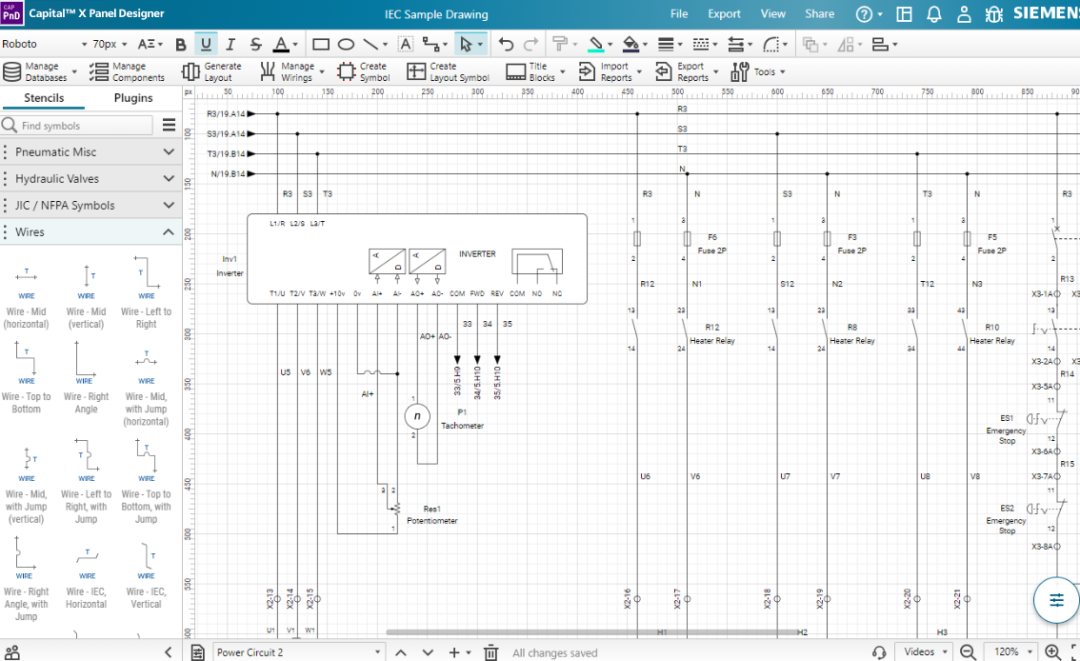Screen dimensions: 1080x661
Task: Delete the current page trash icon
Action: pos(490,652)
